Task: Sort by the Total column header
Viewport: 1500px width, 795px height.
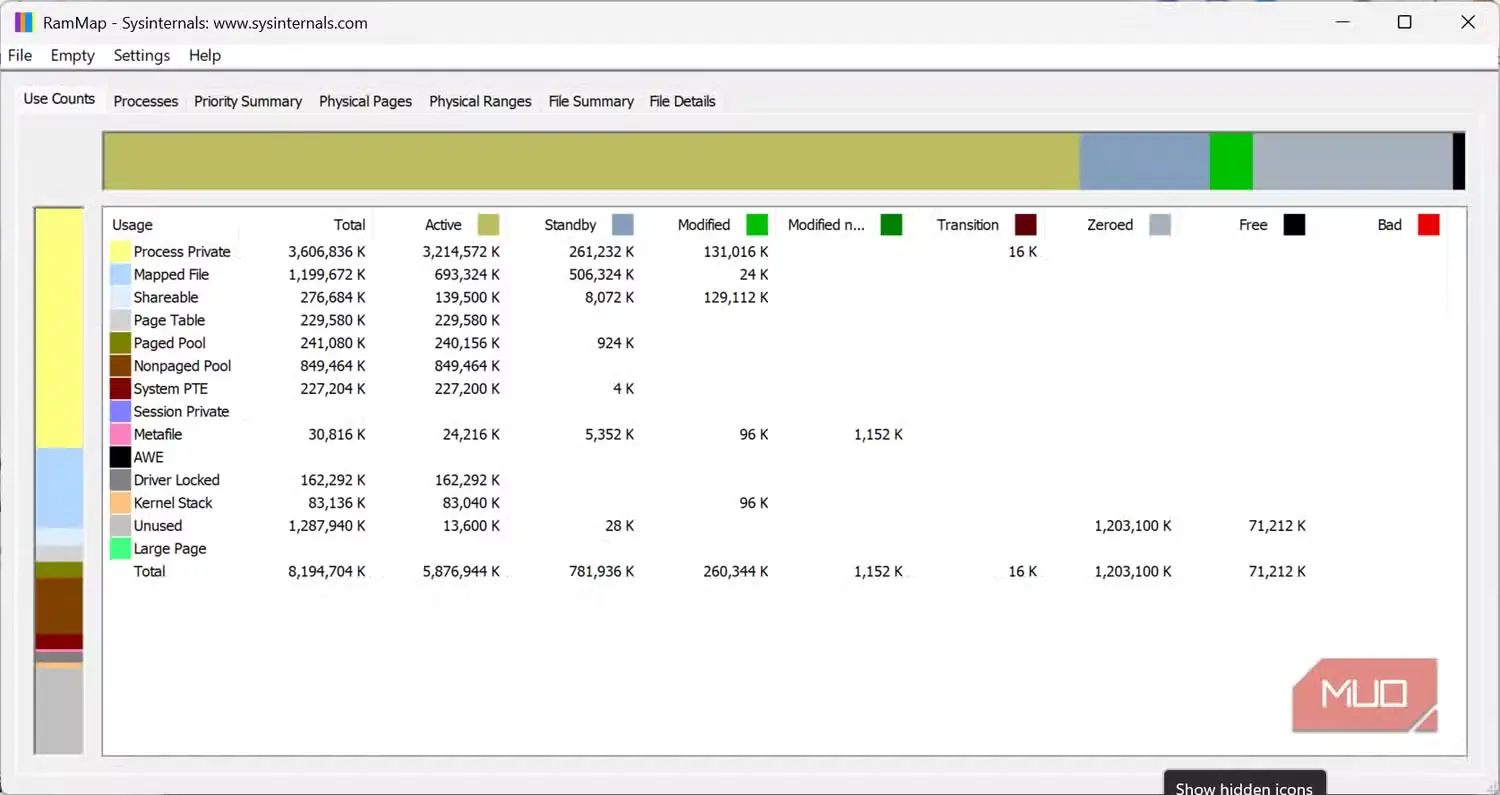Action: click(x=349, y=225)
